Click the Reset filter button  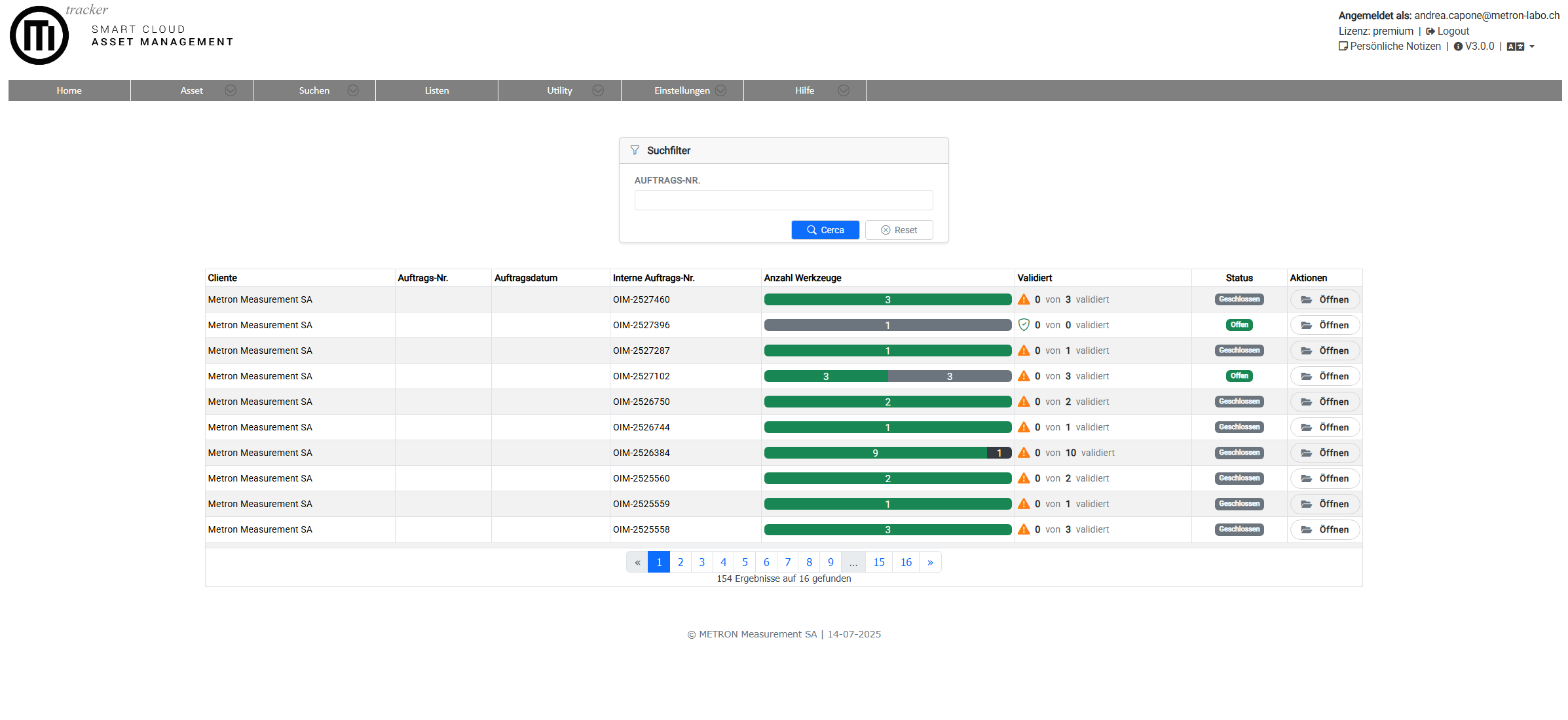point(899,230)
